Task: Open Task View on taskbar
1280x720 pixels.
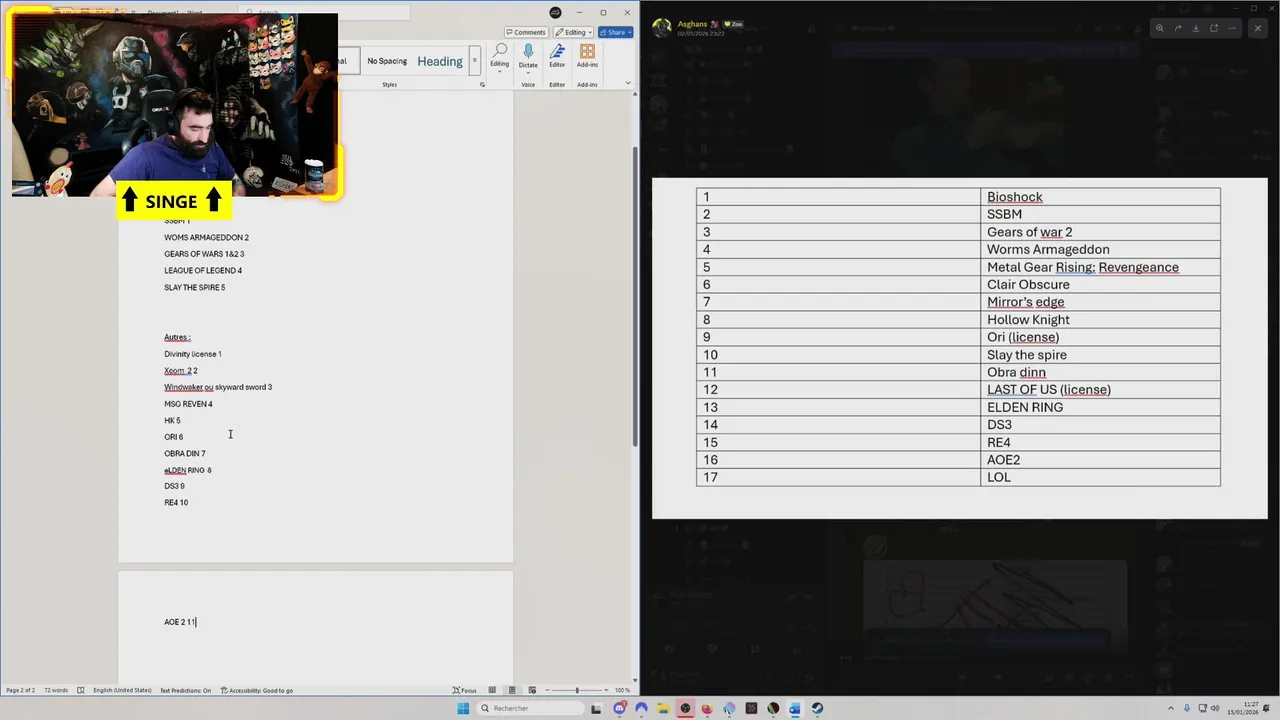Action: coord(597,709)
